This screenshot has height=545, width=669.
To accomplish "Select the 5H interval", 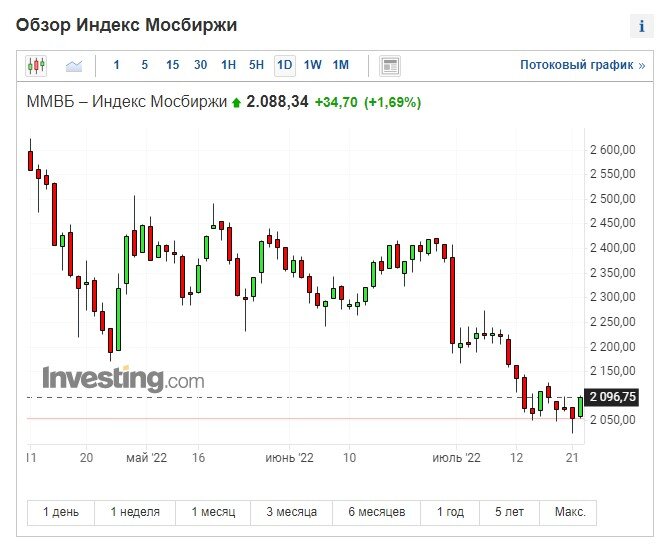I will coord(256,65).
